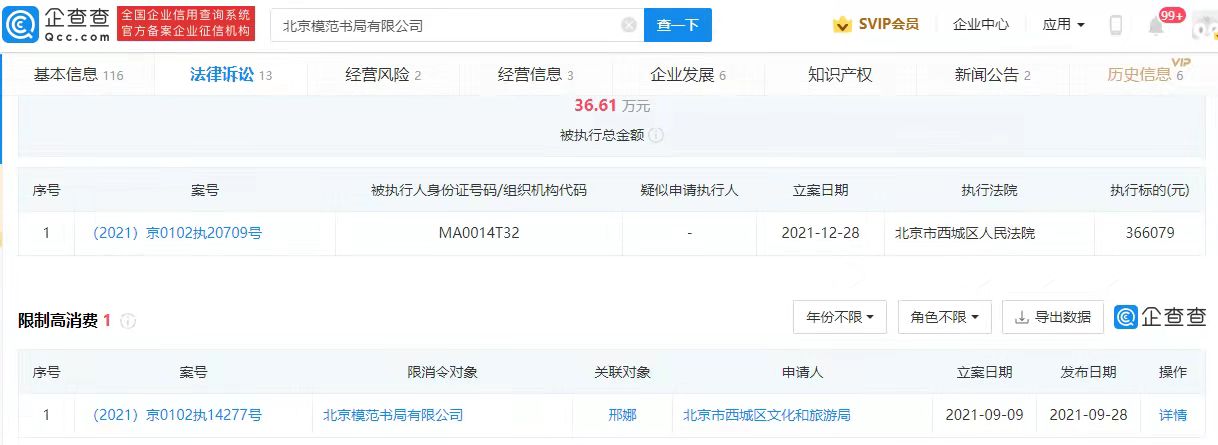Click the filing date 2021-09-09

[x=984, y=415]
